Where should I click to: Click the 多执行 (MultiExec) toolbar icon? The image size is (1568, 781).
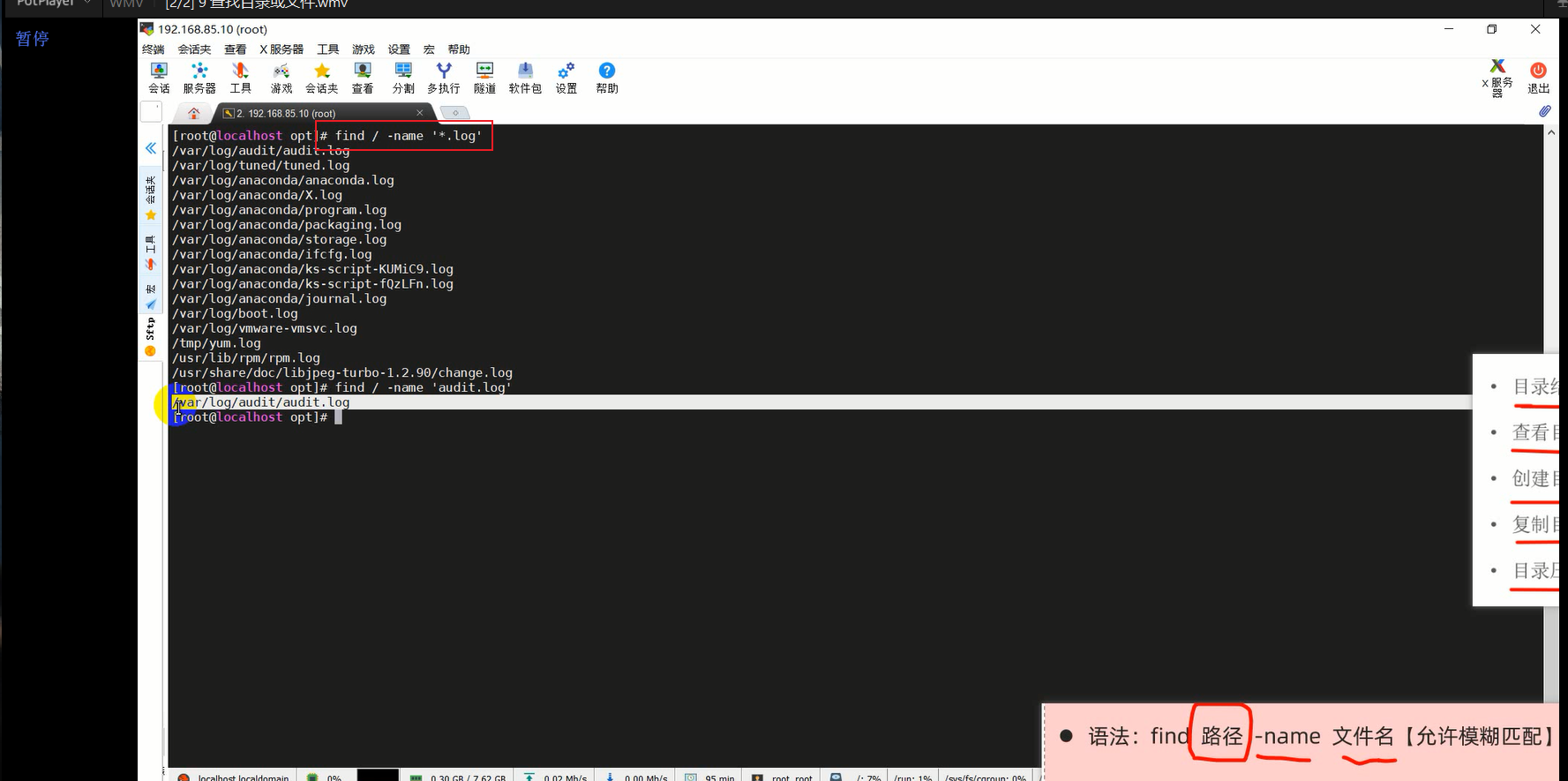[x=444, y=78]
